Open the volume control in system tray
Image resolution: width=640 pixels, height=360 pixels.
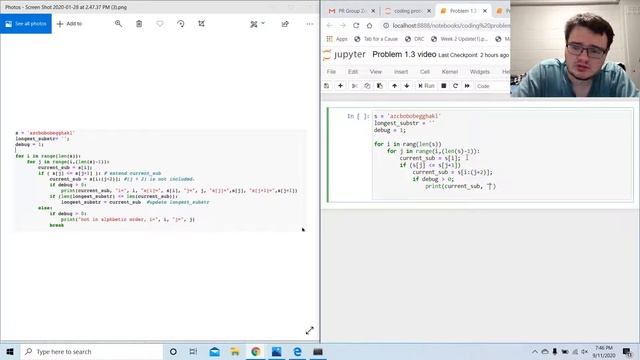tap(584, 351)
